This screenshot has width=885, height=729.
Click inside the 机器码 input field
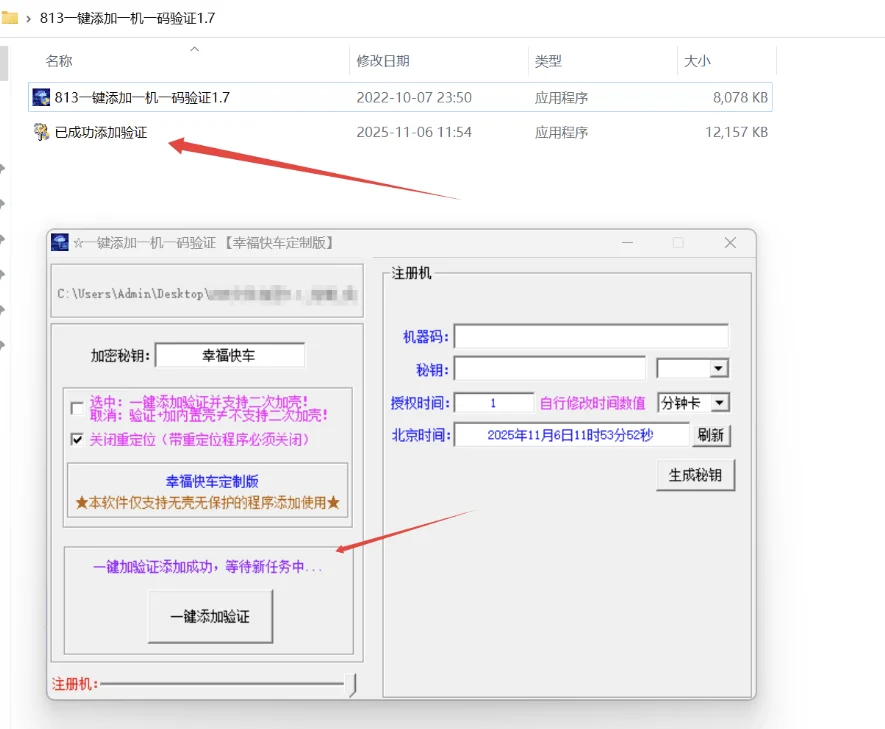pyautogui.click(x=590, y=336)
